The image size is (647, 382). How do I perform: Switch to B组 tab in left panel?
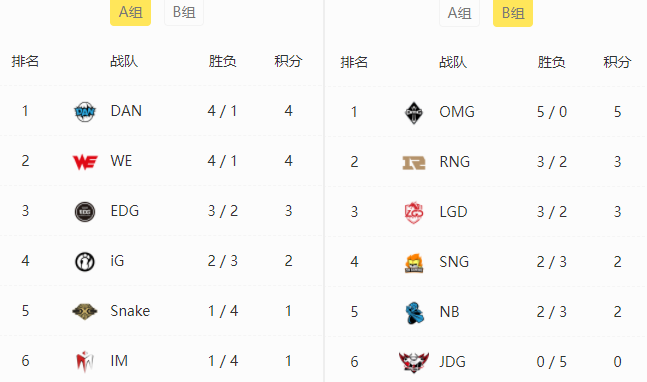pos(184,12)
